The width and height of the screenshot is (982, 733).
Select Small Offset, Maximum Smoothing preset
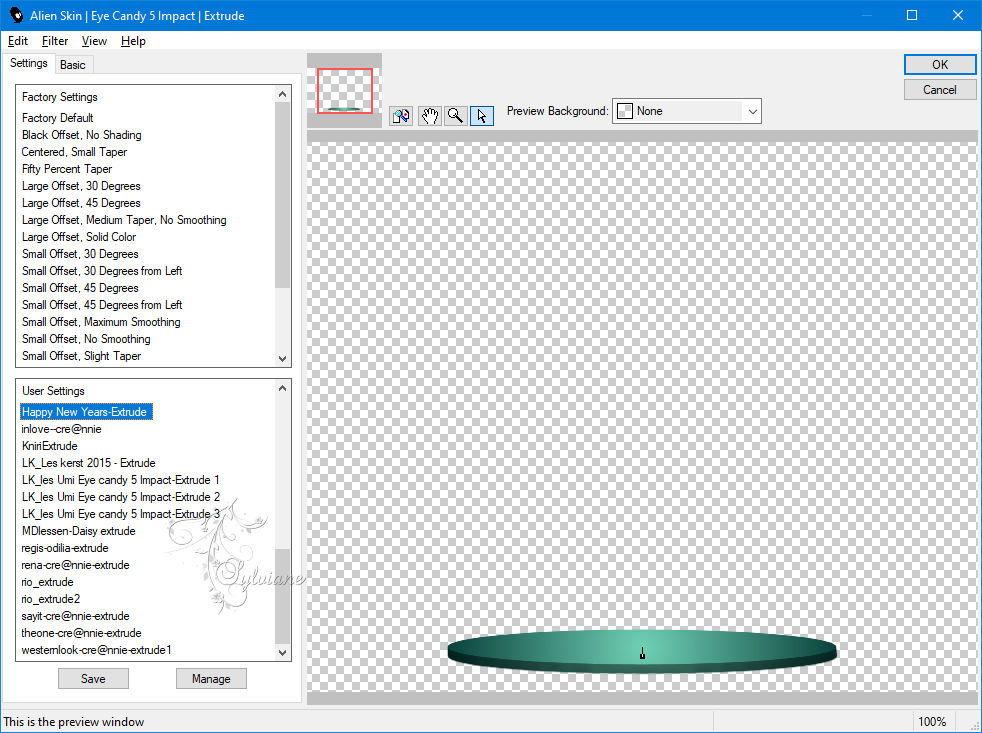(101, 321)
